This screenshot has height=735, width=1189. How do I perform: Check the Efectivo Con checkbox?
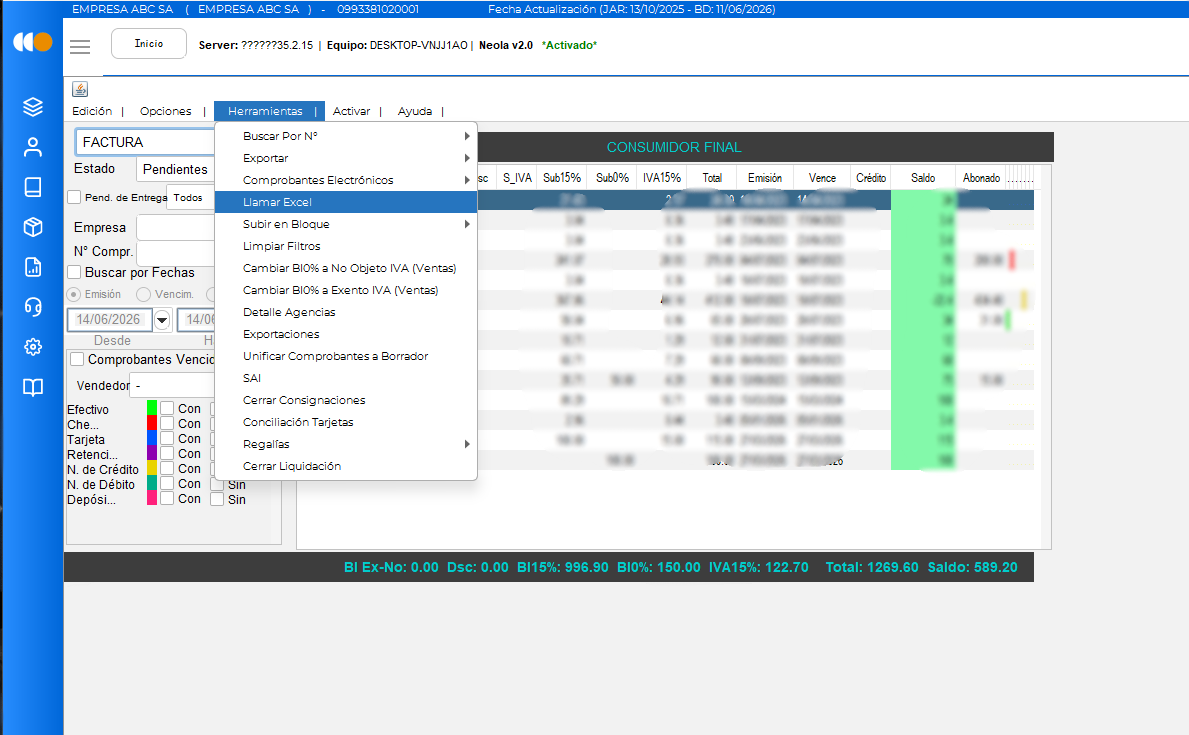(167, 409)
